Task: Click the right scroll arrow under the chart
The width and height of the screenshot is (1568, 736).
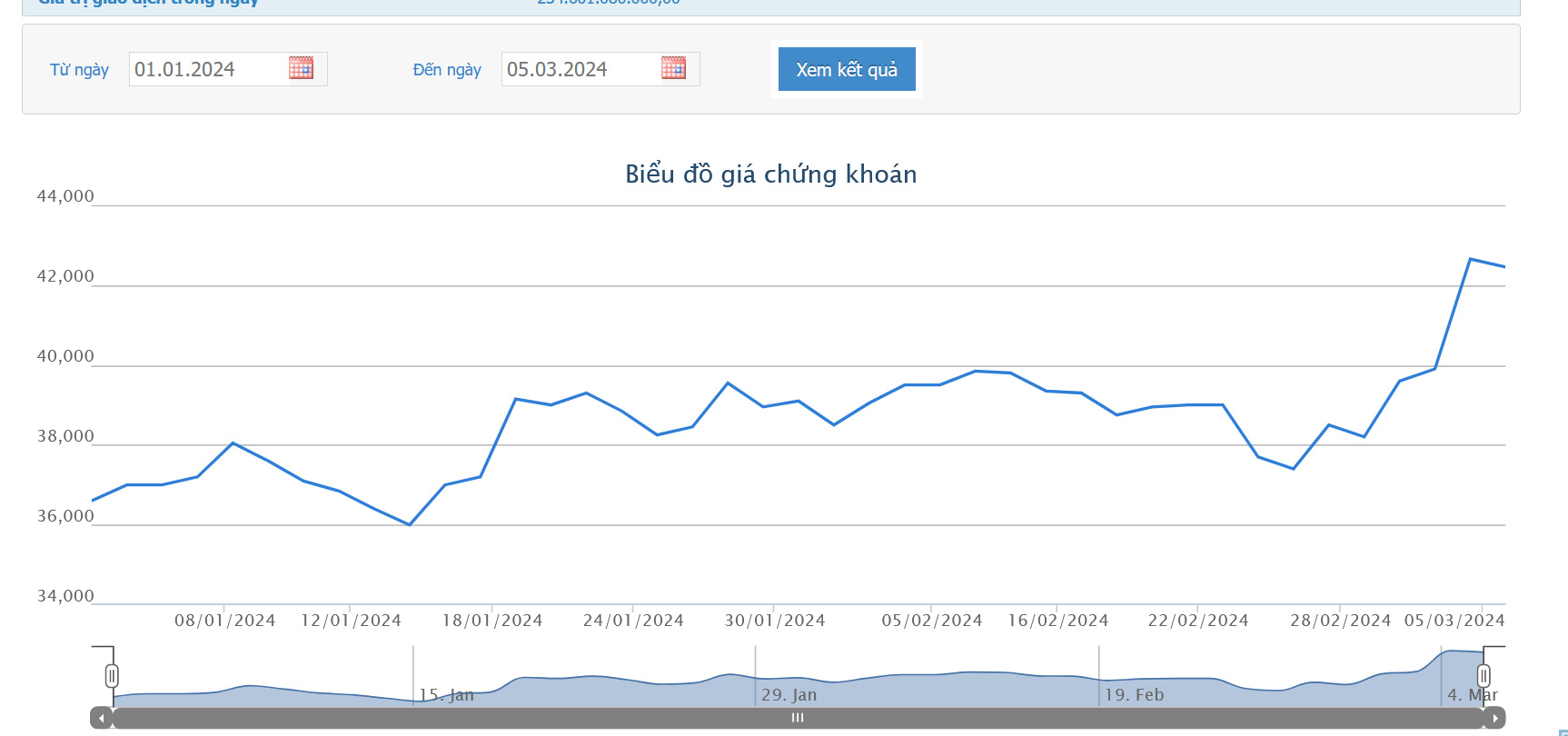Action: (1494, 719)
